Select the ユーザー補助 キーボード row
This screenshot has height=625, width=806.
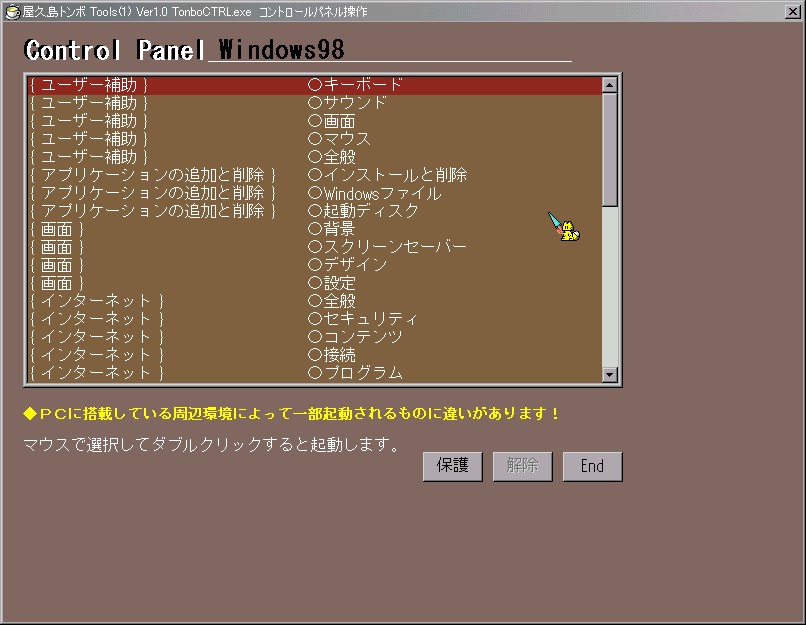pyautogui.click(x=315, y=85)
